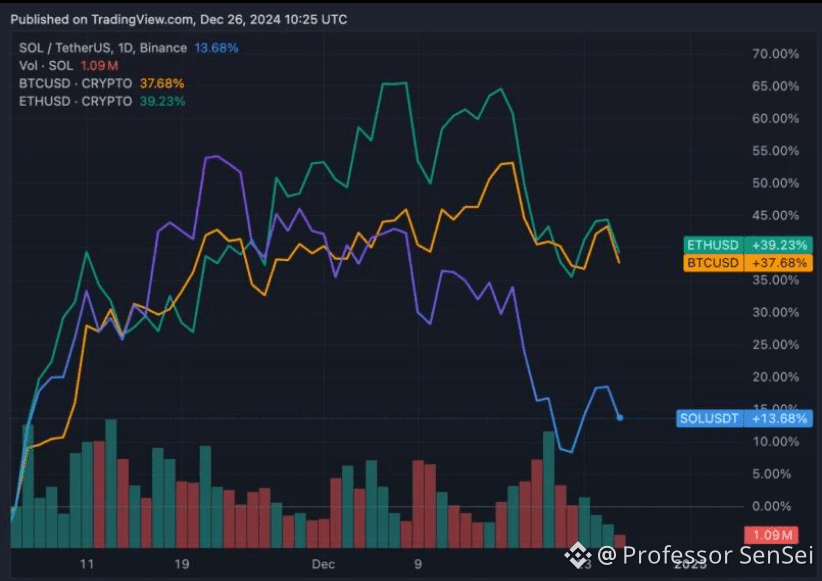
Task: Click the 30.00% axis label
Action: click(775, 313)
